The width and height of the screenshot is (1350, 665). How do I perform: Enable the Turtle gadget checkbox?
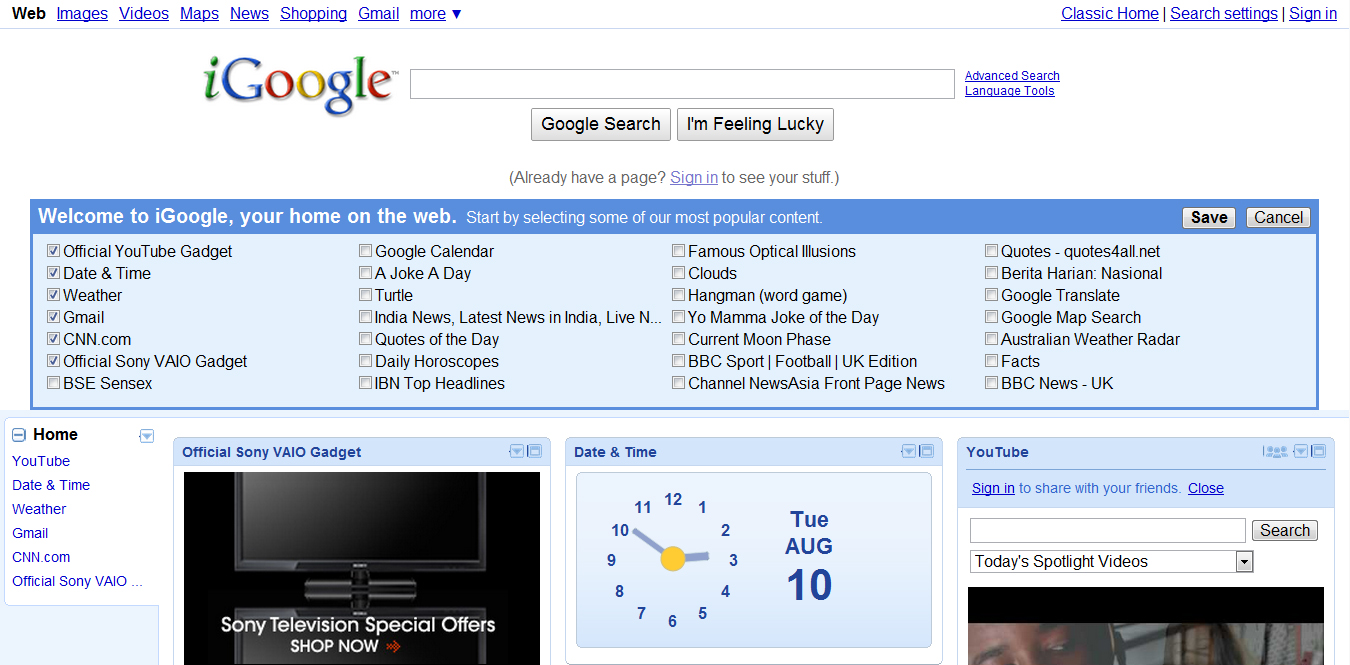366,295
